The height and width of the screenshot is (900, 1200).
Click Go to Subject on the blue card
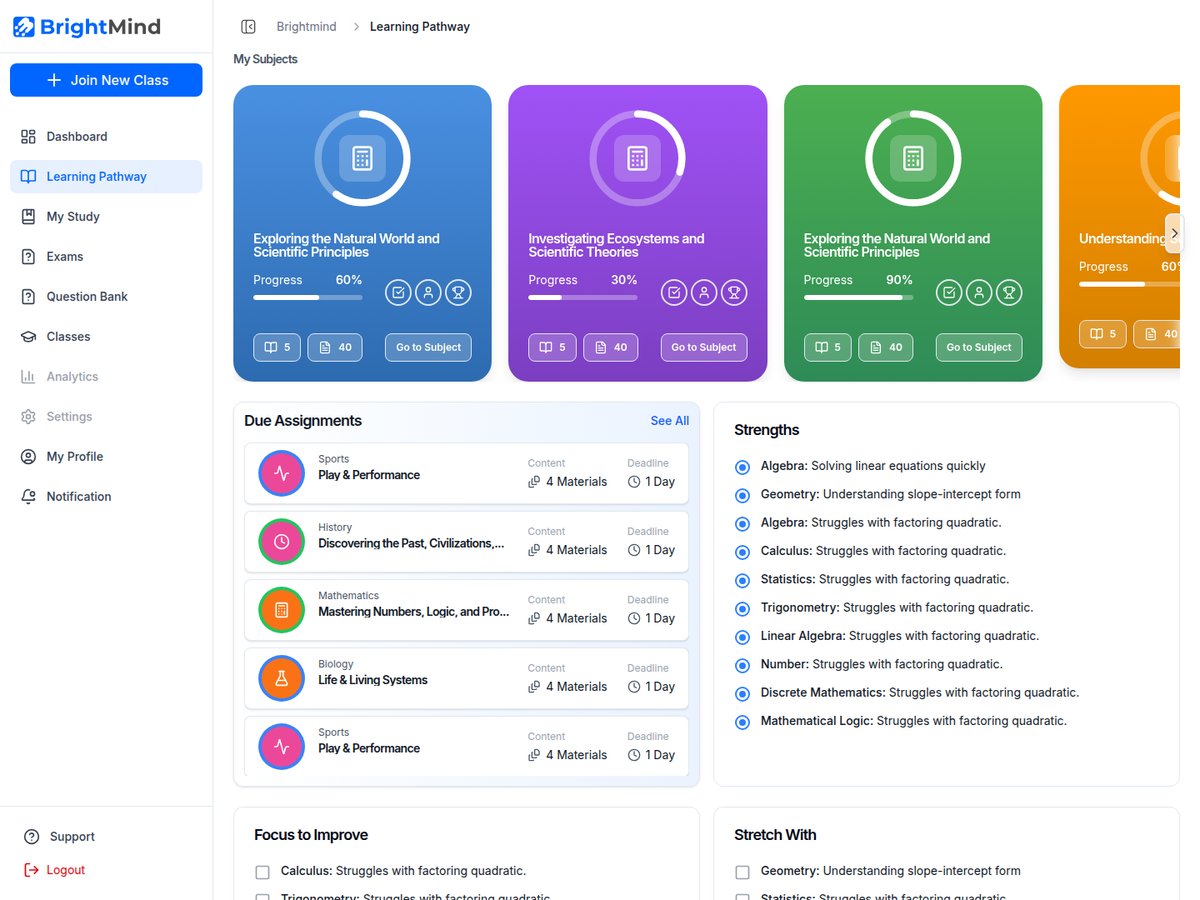coord(428,347)
